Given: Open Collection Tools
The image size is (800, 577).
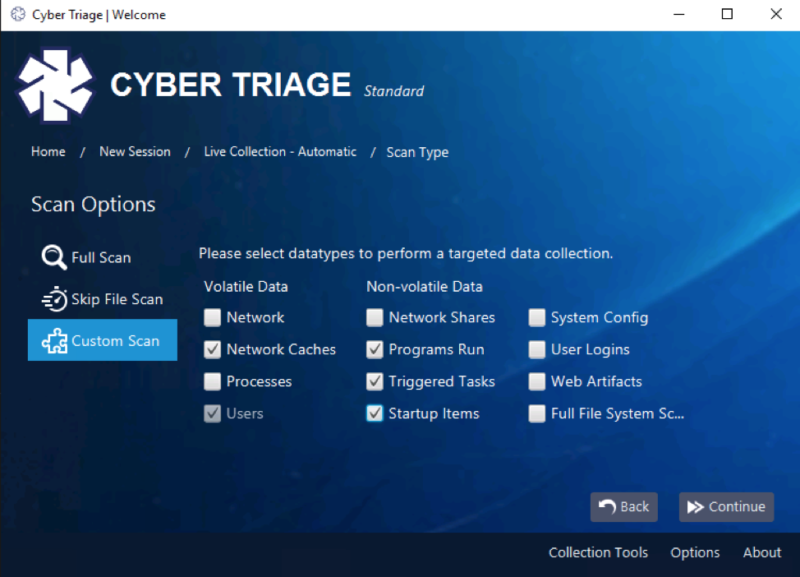Looking at the screenshot, I should click(x=598, y=553).
